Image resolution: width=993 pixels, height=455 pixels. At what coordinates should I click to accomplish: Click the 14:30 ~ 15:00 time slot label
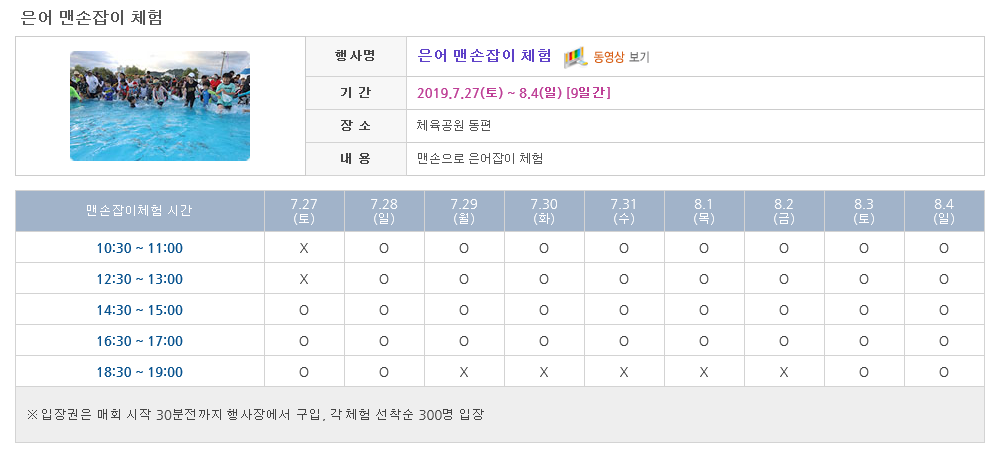coord(139,310)
